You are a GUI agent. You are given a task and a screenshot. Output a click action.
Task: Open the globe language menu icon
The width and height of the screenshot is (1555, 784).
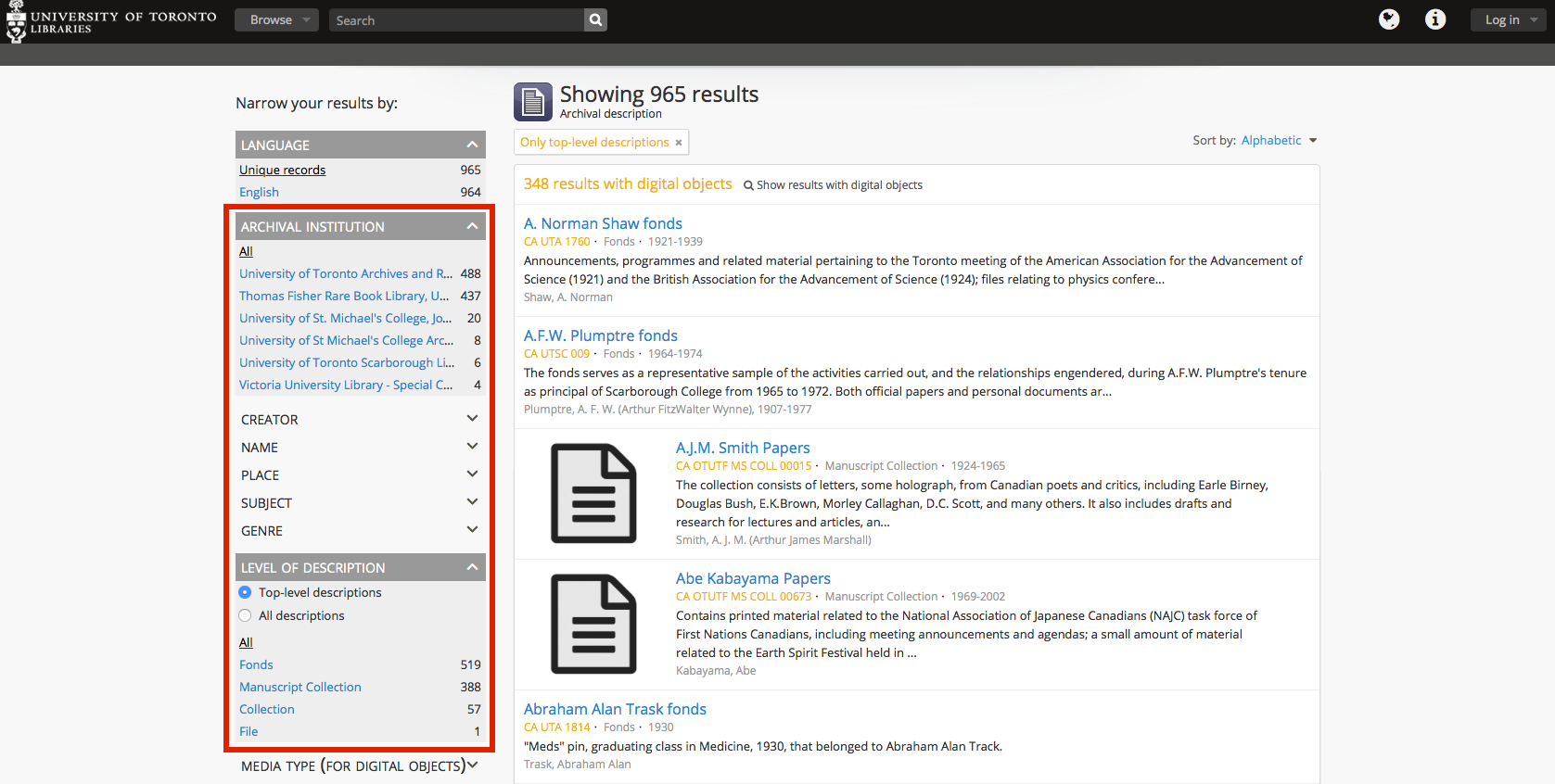click(1389, 19)
